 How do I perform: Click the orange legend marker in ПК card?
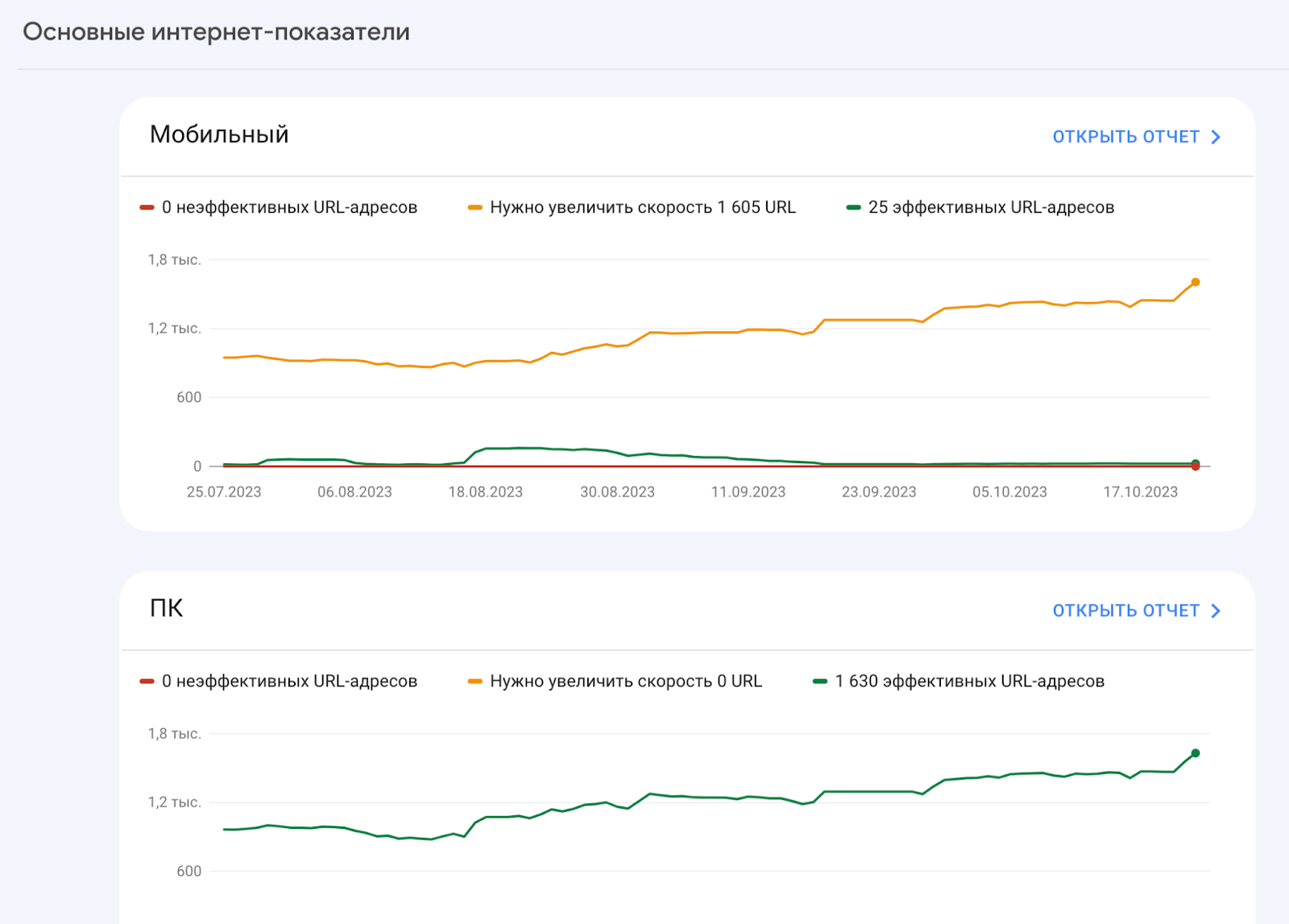(x=475, y=682)
